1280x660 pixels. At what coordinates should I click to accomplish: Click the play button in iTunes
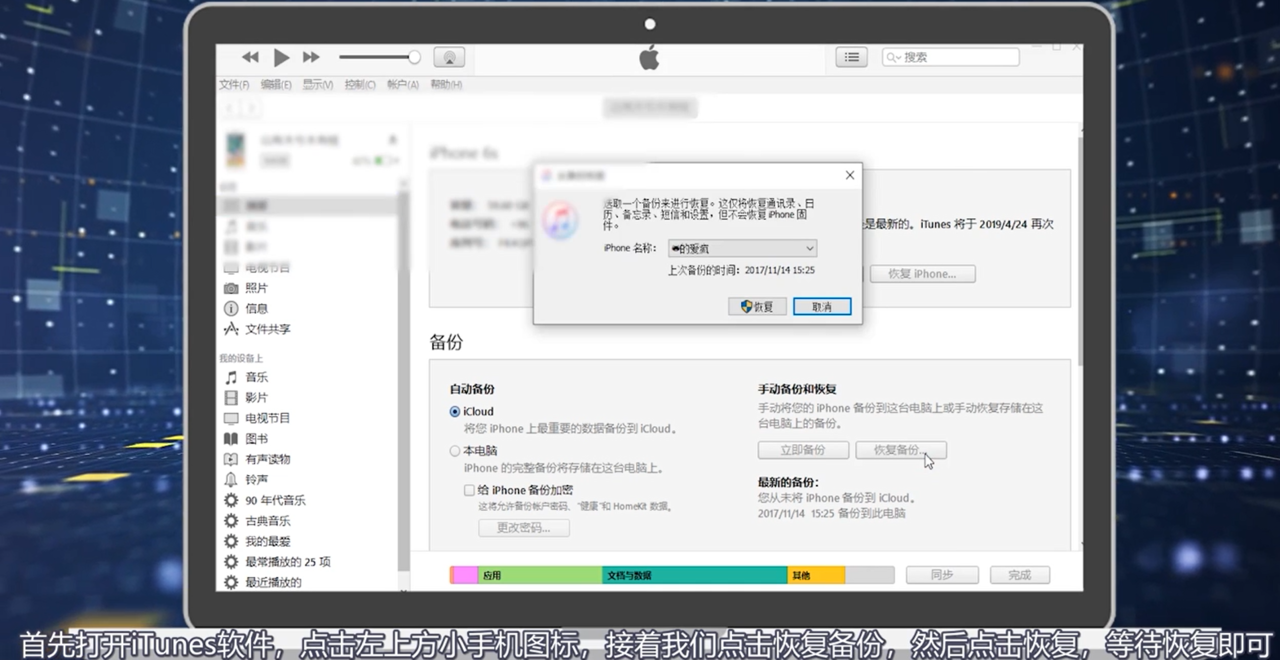tap(281, 58)
